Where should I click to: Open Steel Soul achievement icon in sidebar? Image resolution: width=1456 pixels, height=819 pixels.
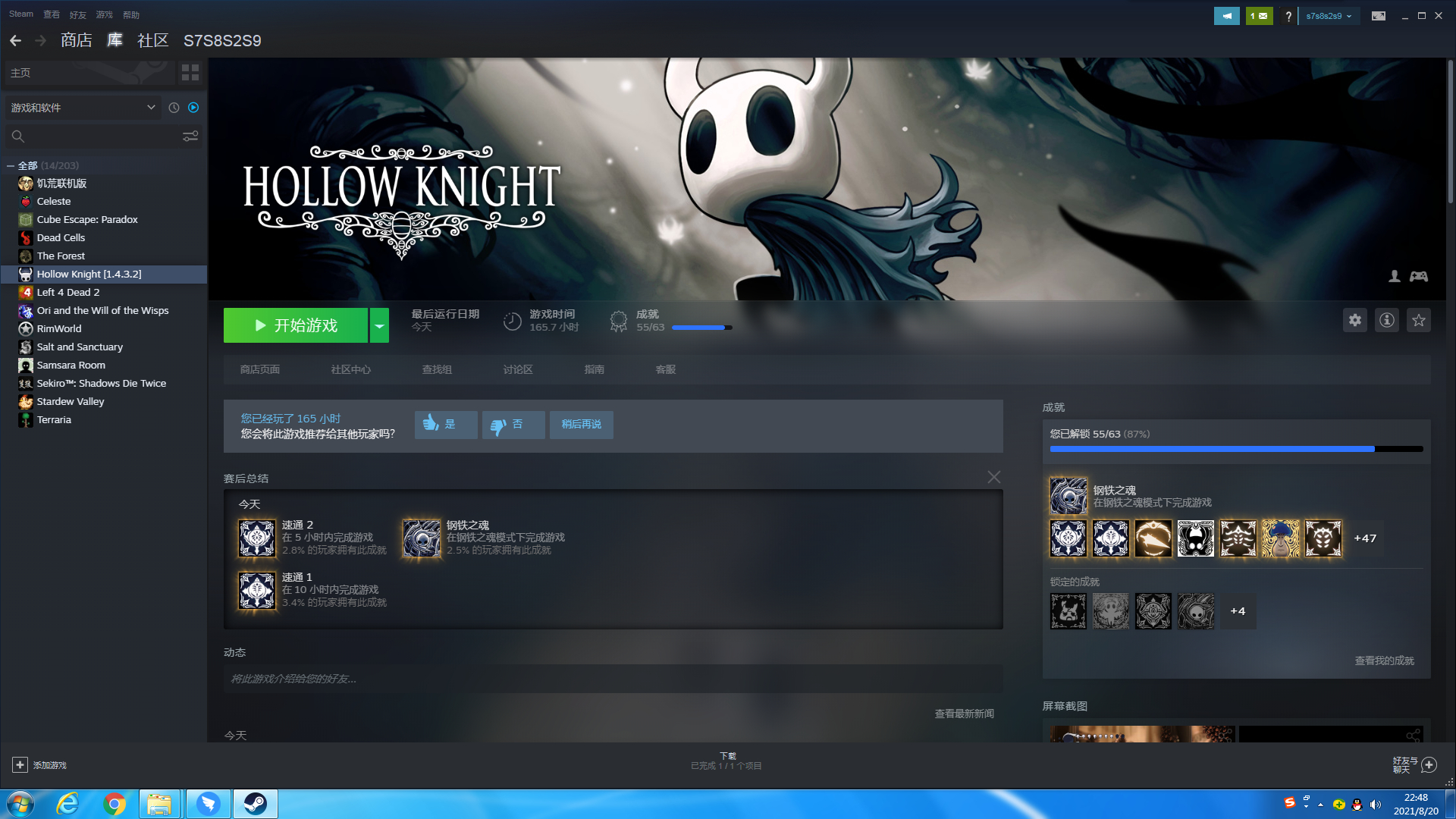tap(1068, 496)
